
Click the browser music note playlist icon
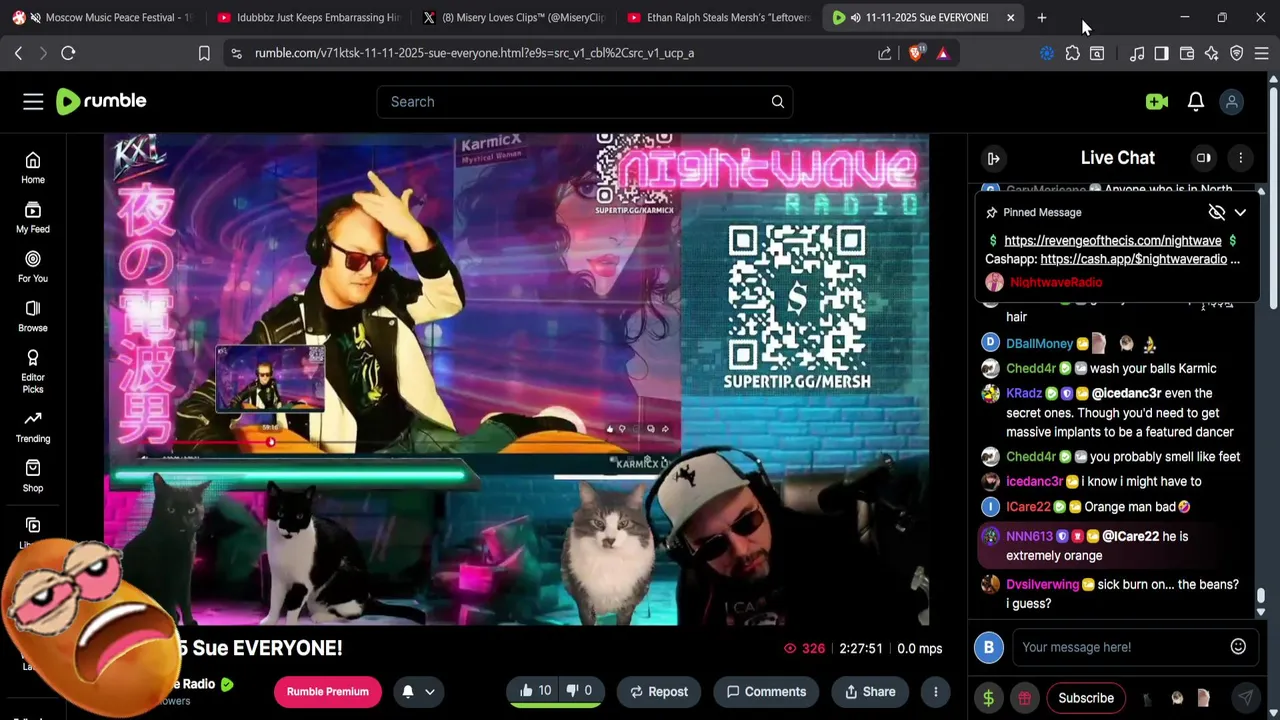coord(1136,53)
